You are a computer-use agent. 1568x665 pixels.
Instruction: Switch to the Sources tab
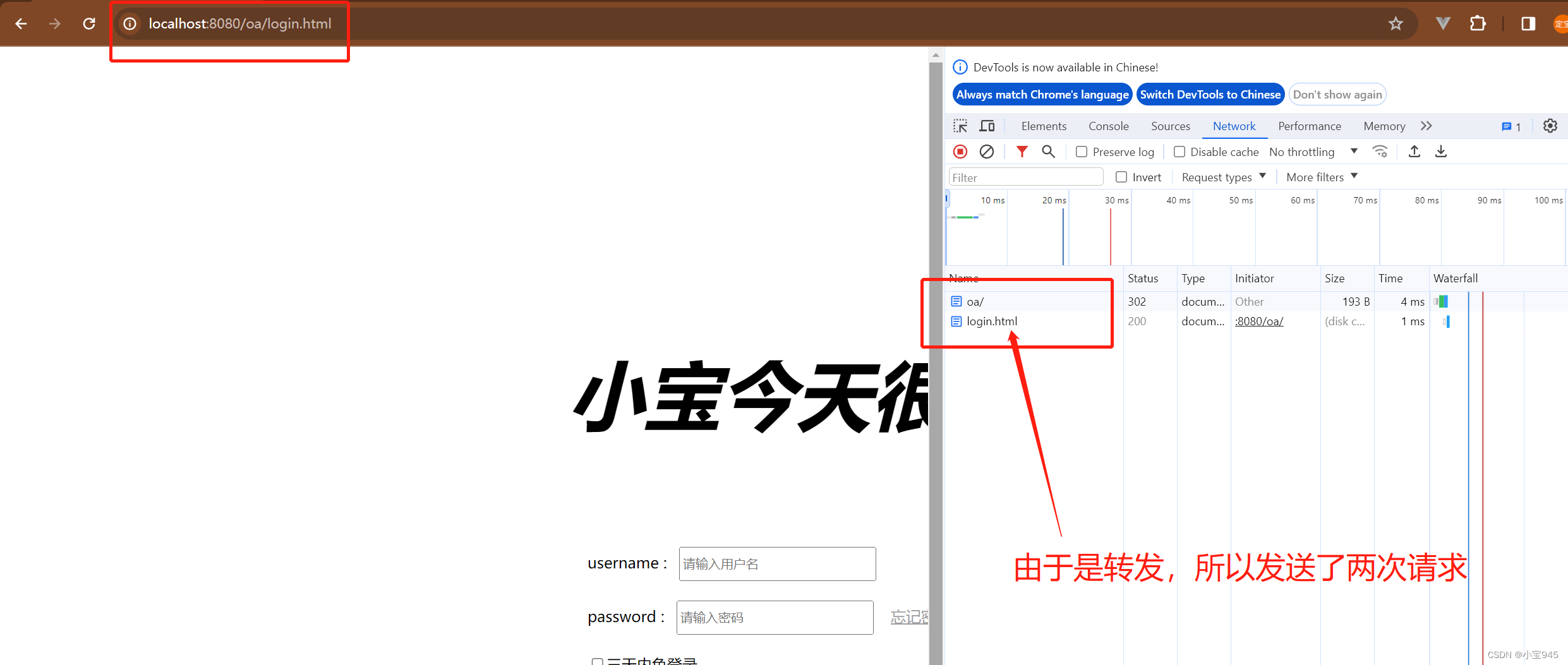tap(1171, 126)
